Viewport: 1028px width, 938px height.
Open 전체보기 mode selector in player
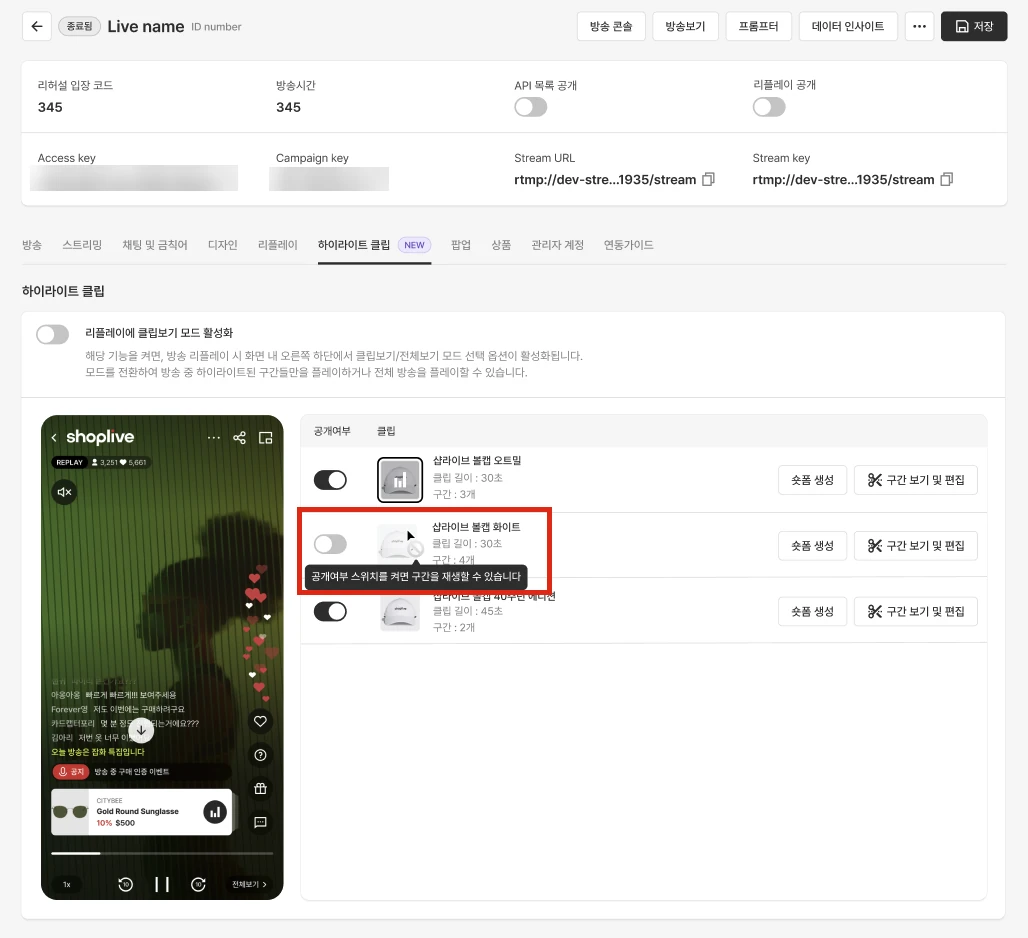point(249,884)
